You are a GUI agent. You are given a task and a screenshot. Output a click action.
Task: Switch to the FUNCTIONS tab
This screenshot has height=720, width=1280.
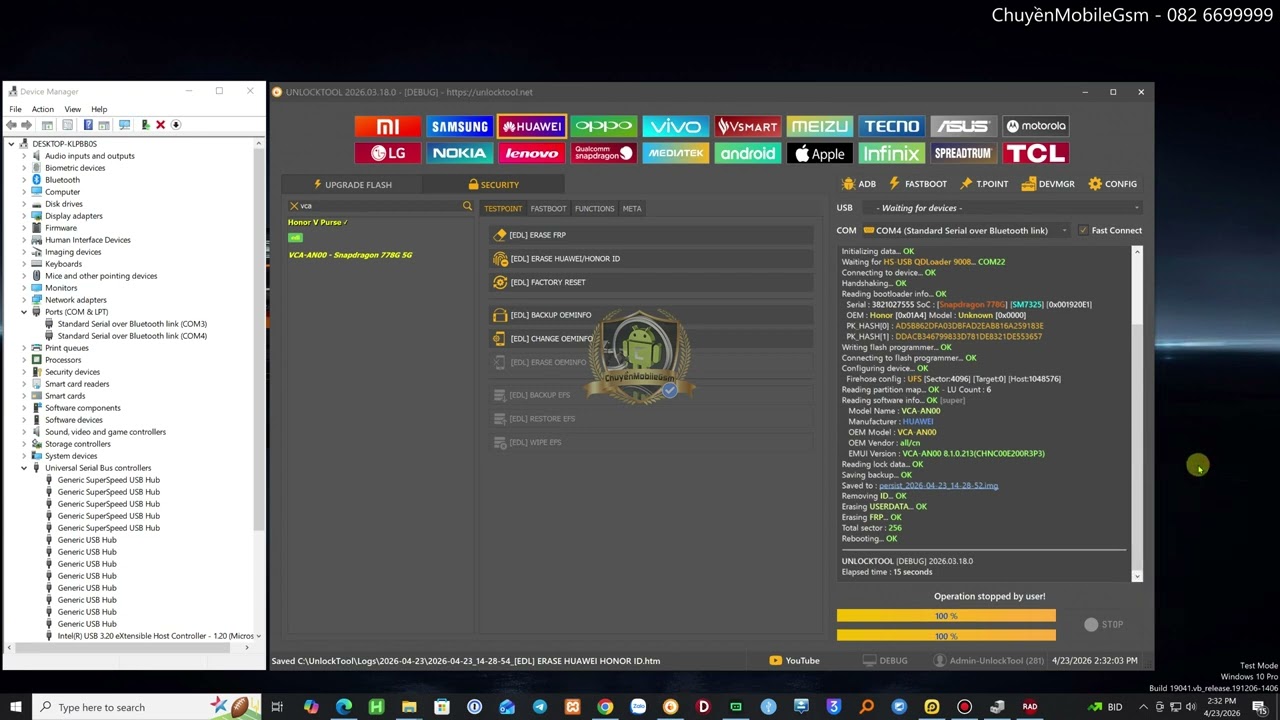click(594, 209)
